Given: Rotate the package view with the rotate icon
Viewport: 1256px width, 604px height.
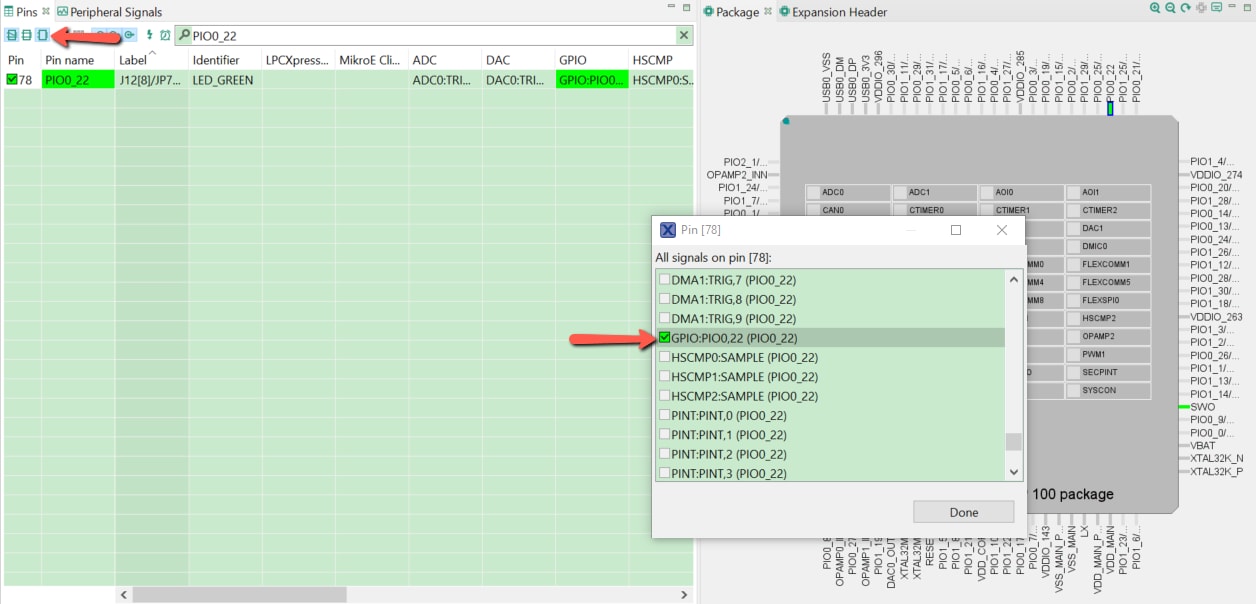Looking at the screenshot, I should (x=1186, y=8).
